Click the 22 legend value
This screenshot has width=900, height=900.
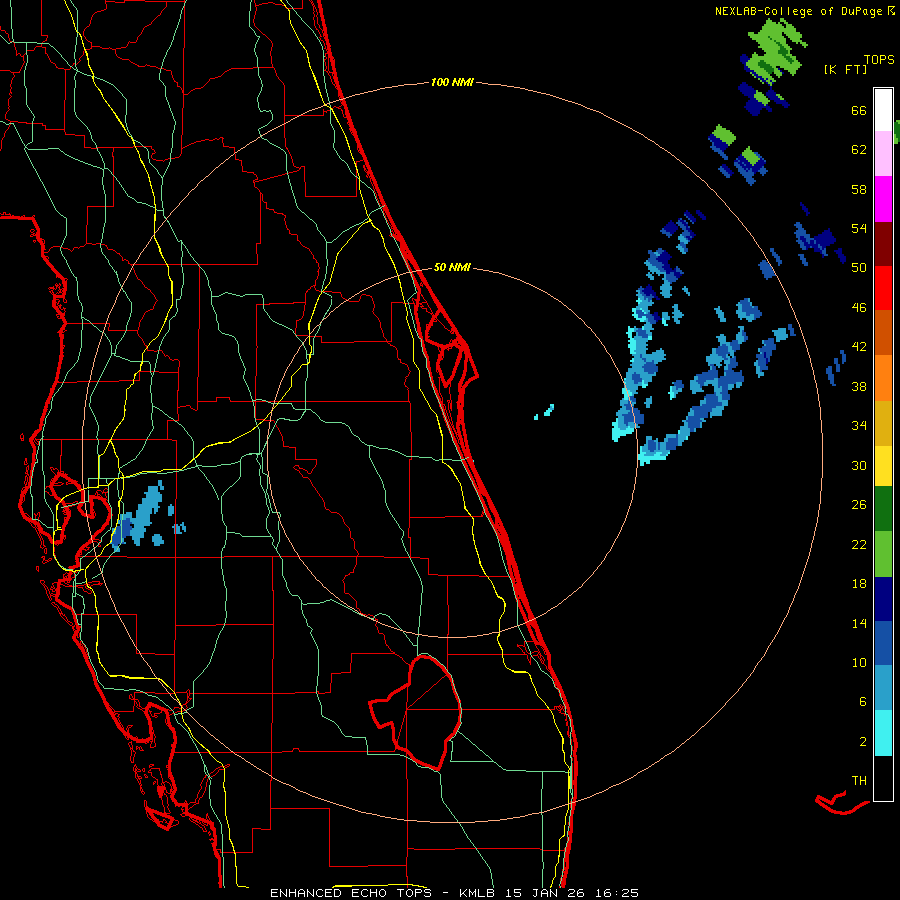pos(859,544)
